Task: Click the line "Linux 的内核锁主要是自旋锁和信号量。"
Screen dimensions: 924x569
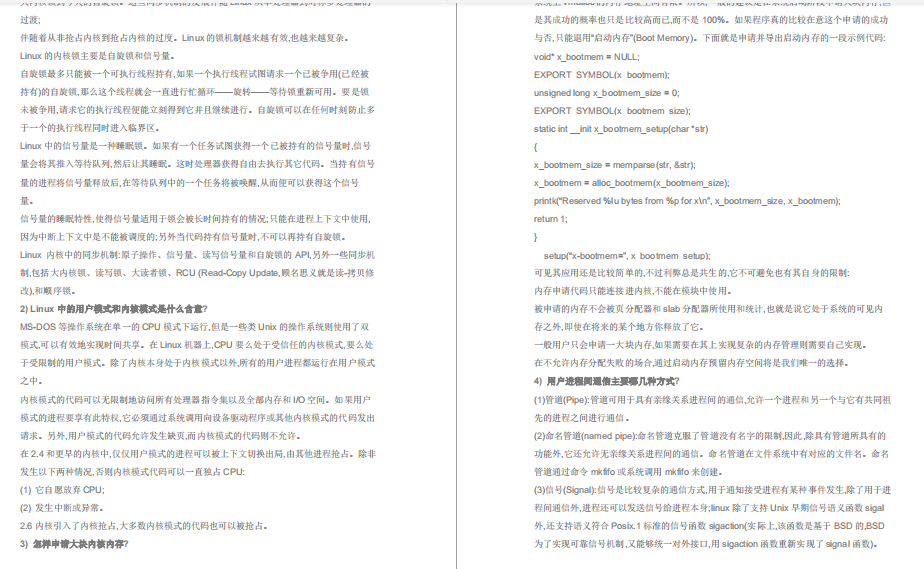Action: point(97,56)
